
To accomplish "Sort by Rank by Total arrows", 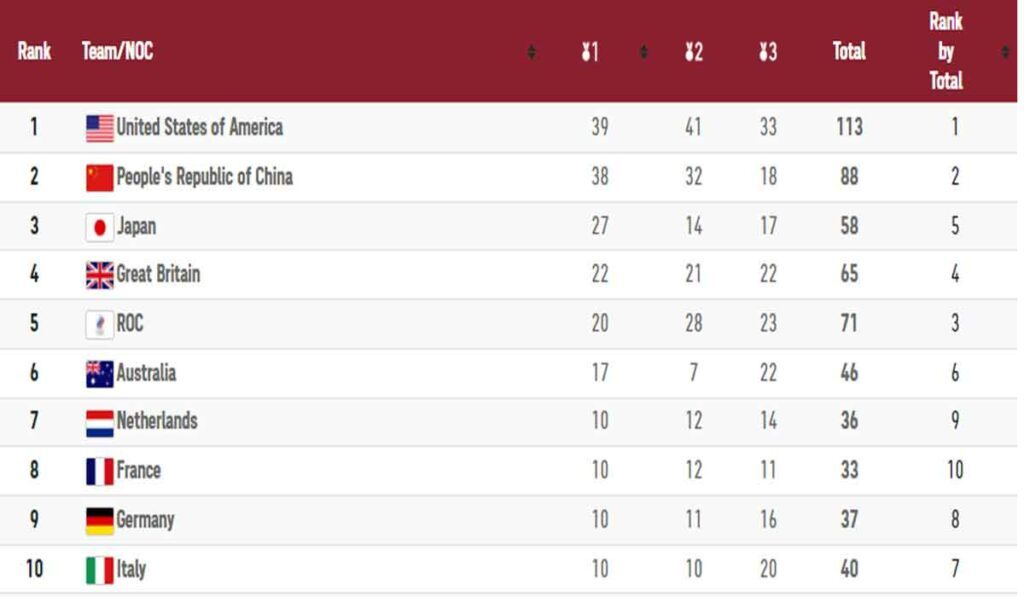I will click(1005, 52).
